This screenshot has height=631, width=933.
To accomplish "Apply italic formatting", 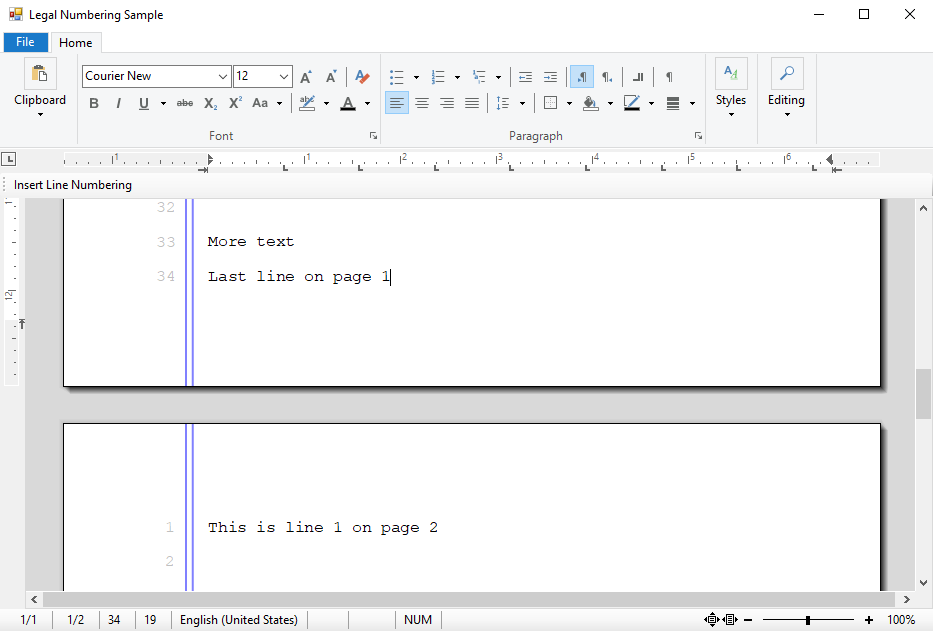I will pyautogui.click(x=118, y=103).
